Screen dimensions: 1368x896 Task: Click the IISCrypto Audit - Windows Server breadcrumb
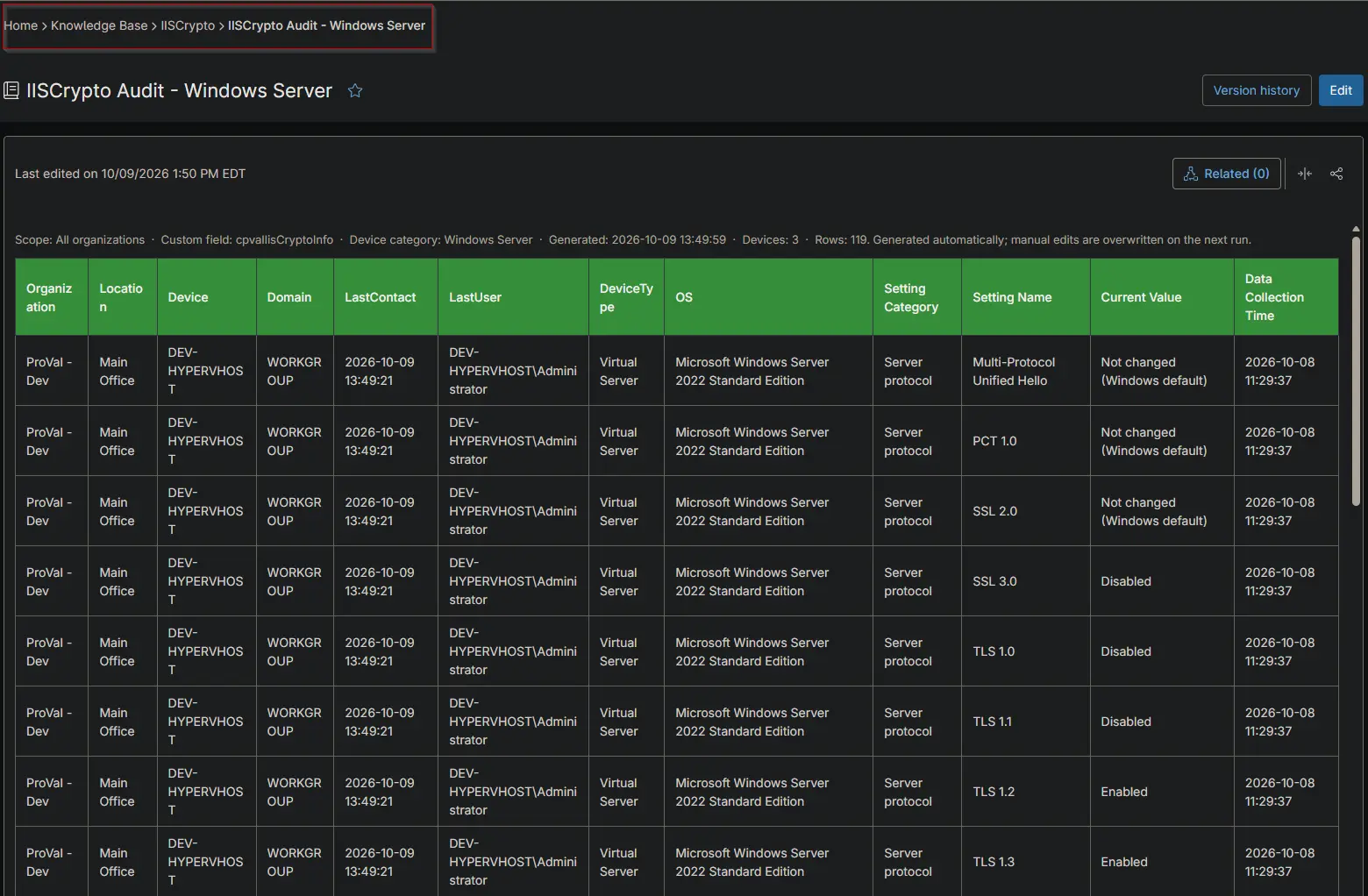tap(326, 25)
